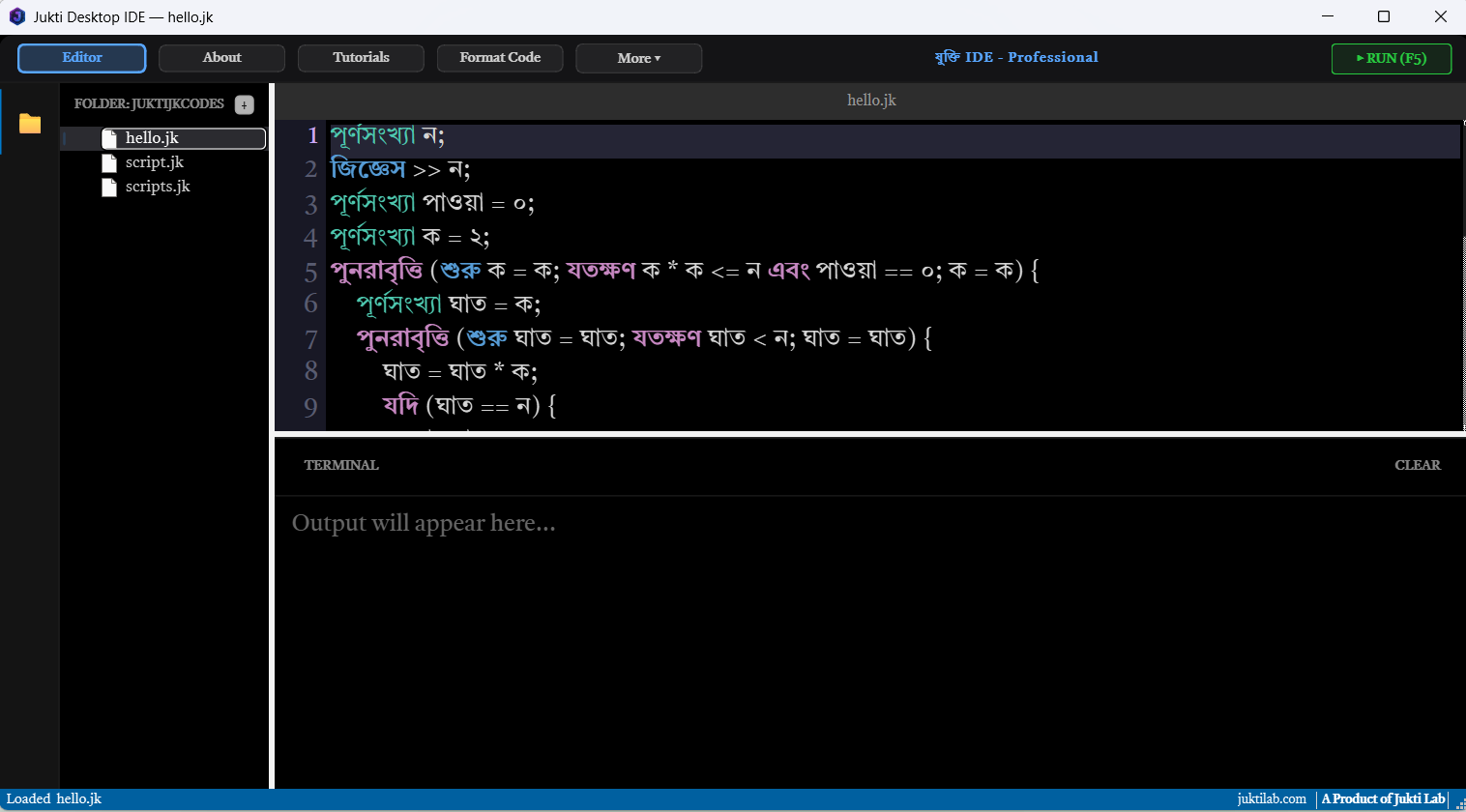Click the Format Code button

click(x=500, y=58)
